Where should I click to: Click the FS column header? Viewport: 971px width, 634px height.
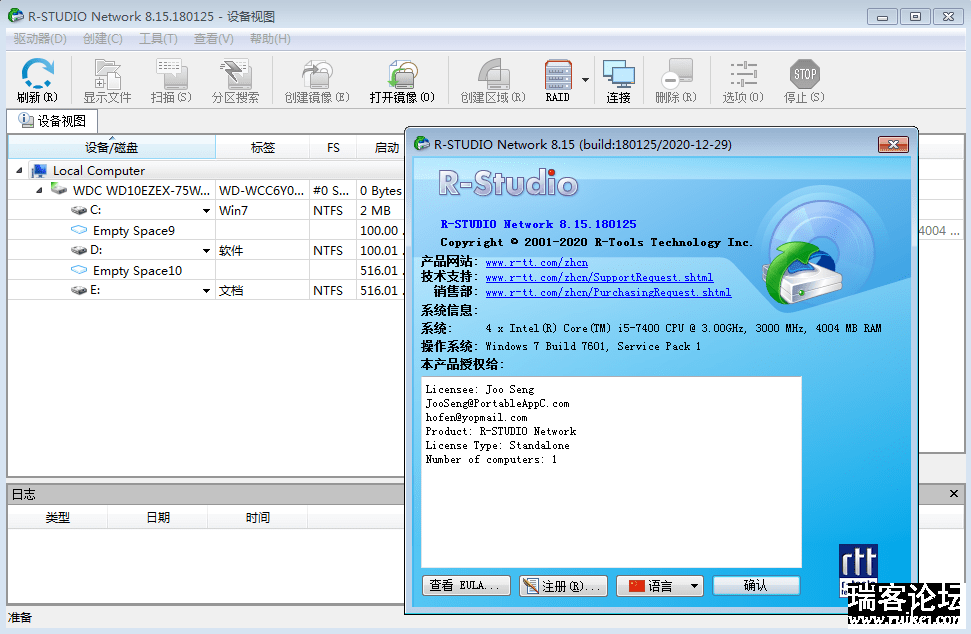(333, 147)
